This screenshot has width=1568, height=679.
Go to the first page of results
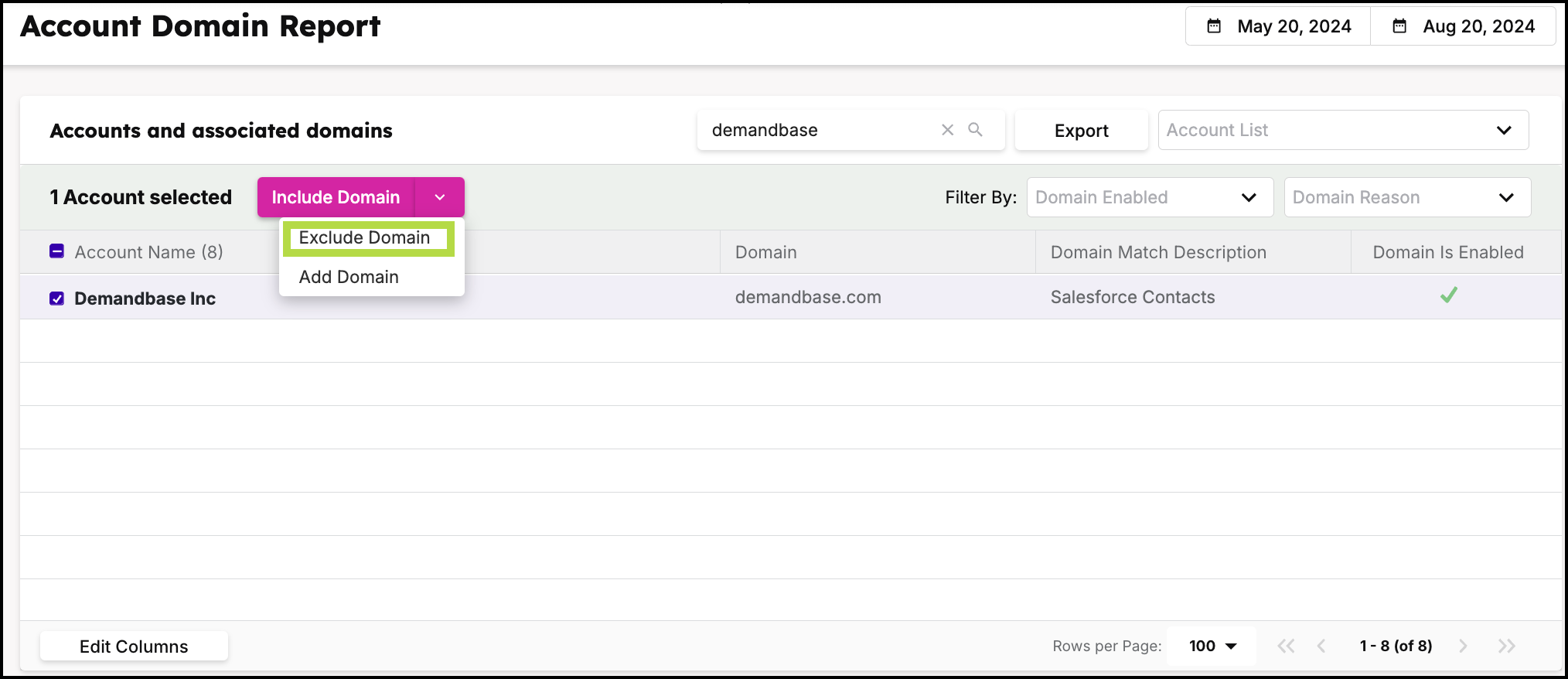click(x=1286, y=646)
